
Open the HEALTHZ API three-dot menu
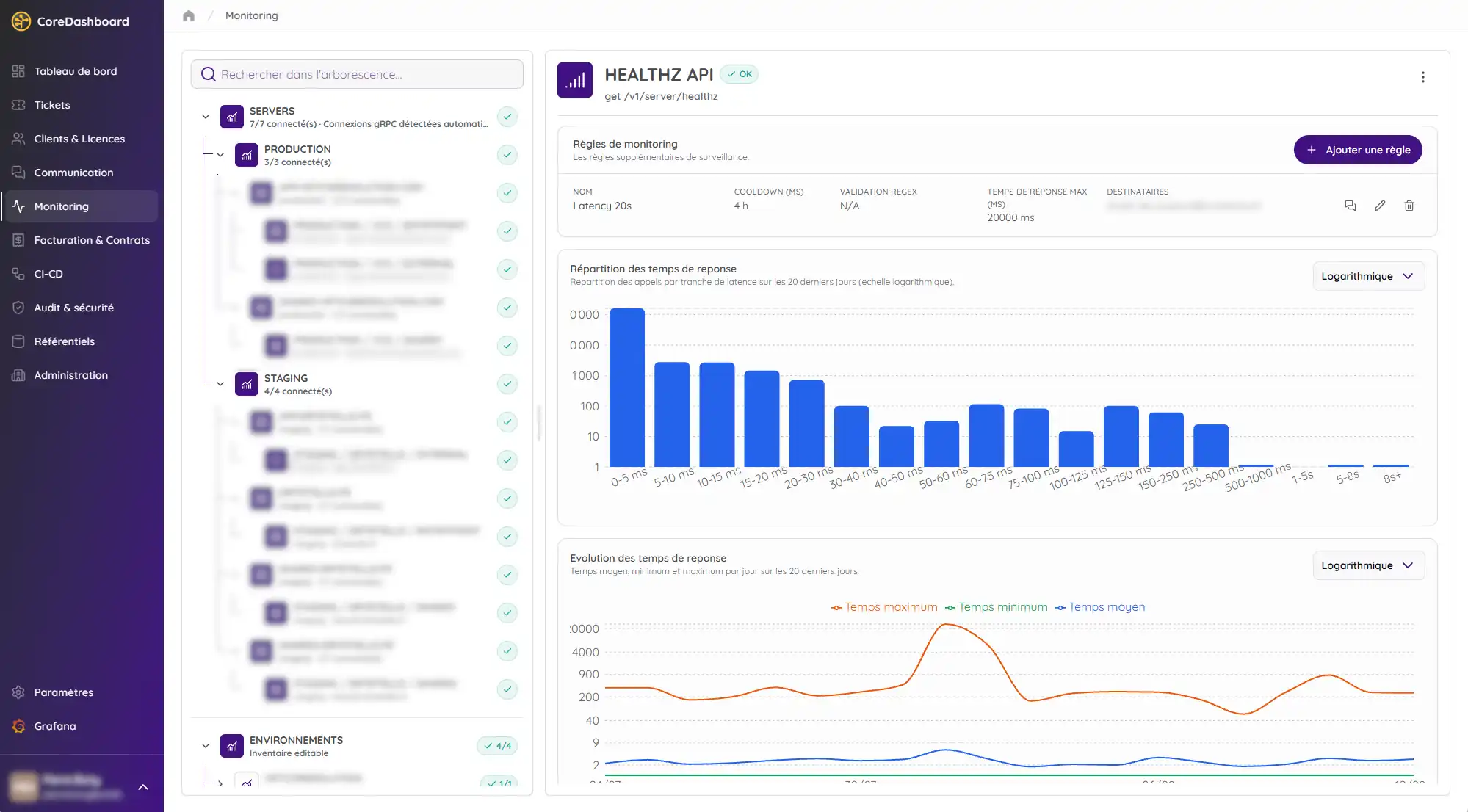point(1422,77)
